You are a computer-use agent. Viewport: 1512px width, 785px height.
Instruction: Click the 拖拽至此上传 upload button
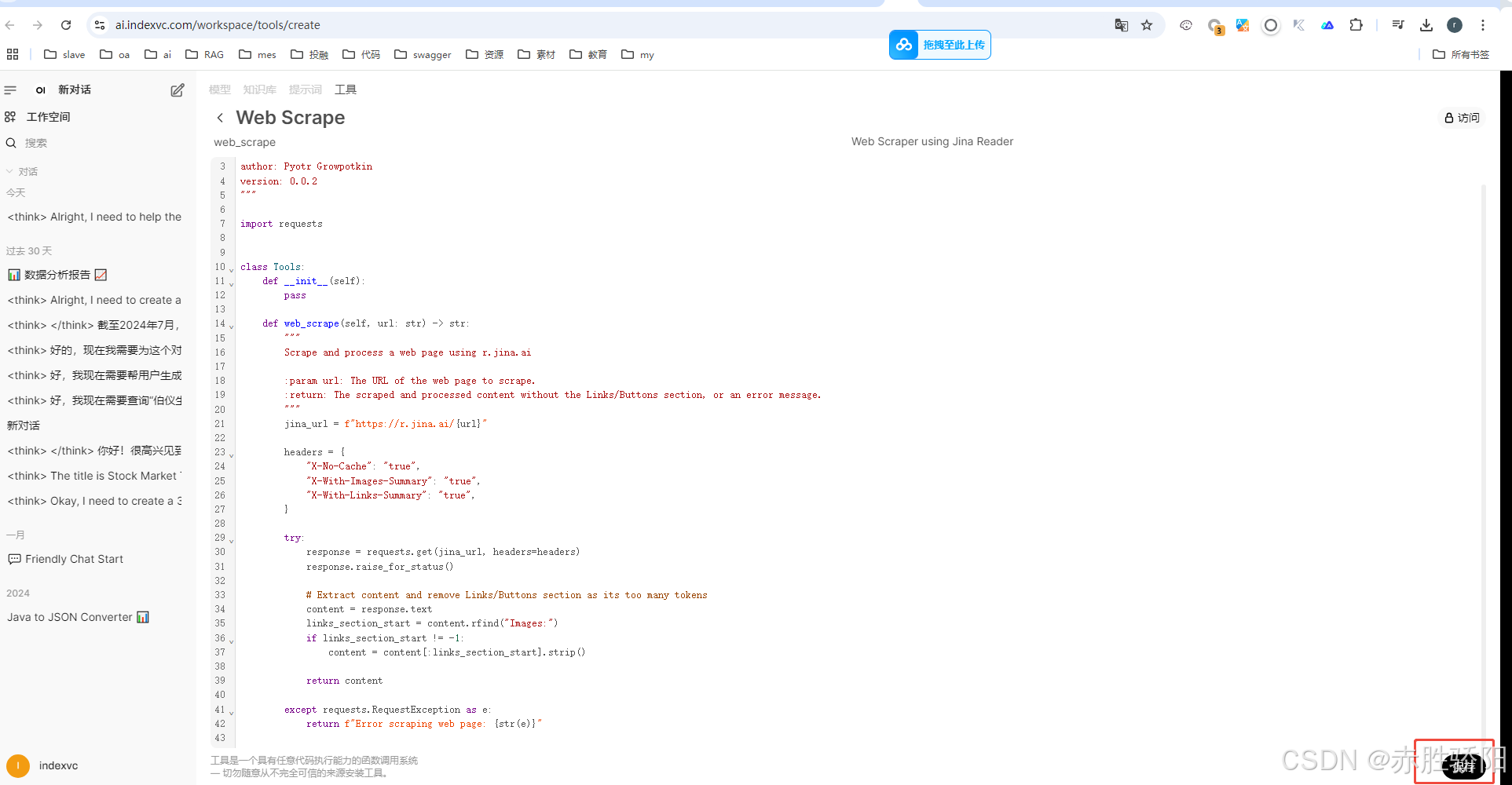pos(939,45)
